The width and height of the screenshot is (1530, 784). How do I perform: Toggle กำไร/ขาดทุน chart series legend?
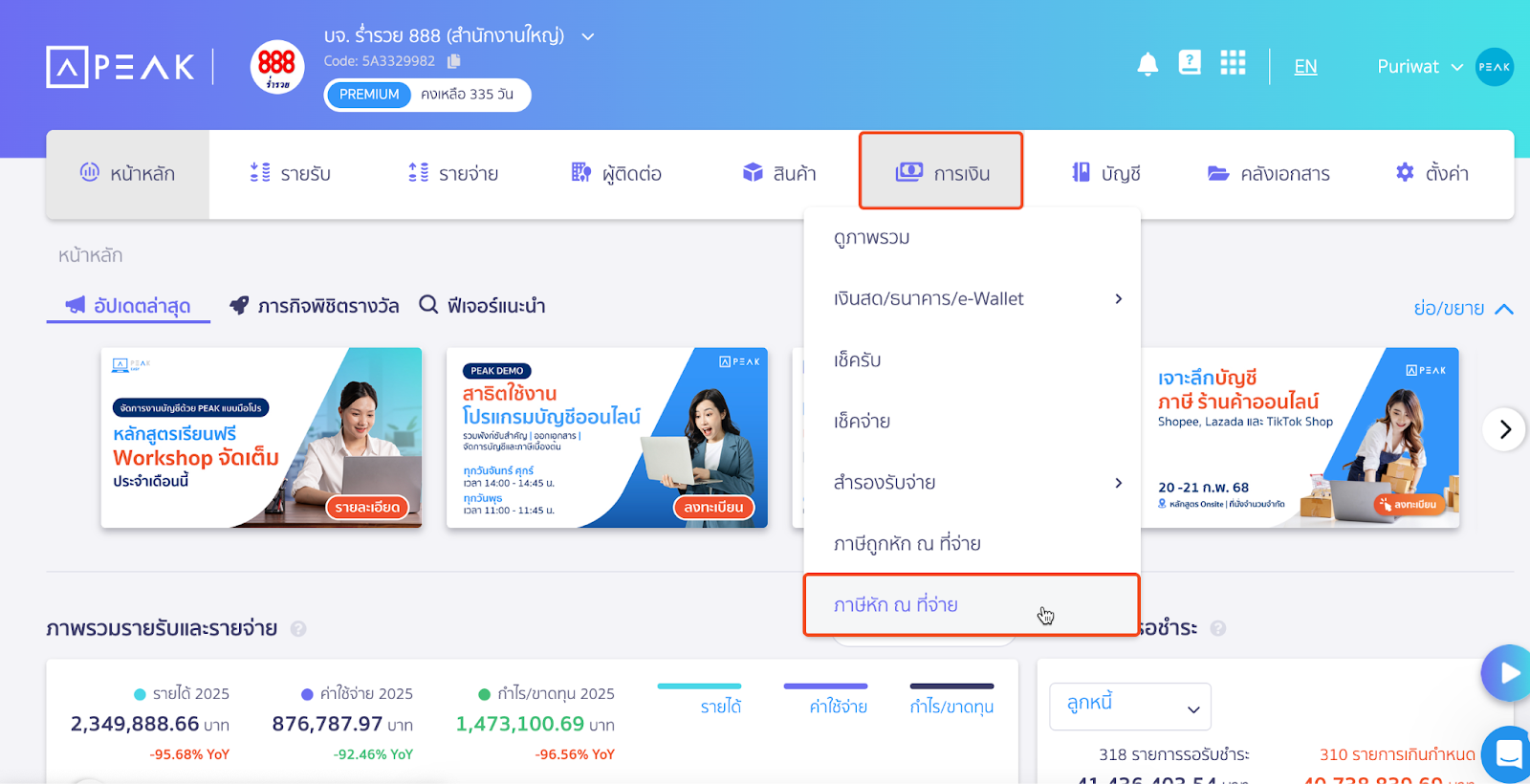pyautogui.click(x=951, y=700)
